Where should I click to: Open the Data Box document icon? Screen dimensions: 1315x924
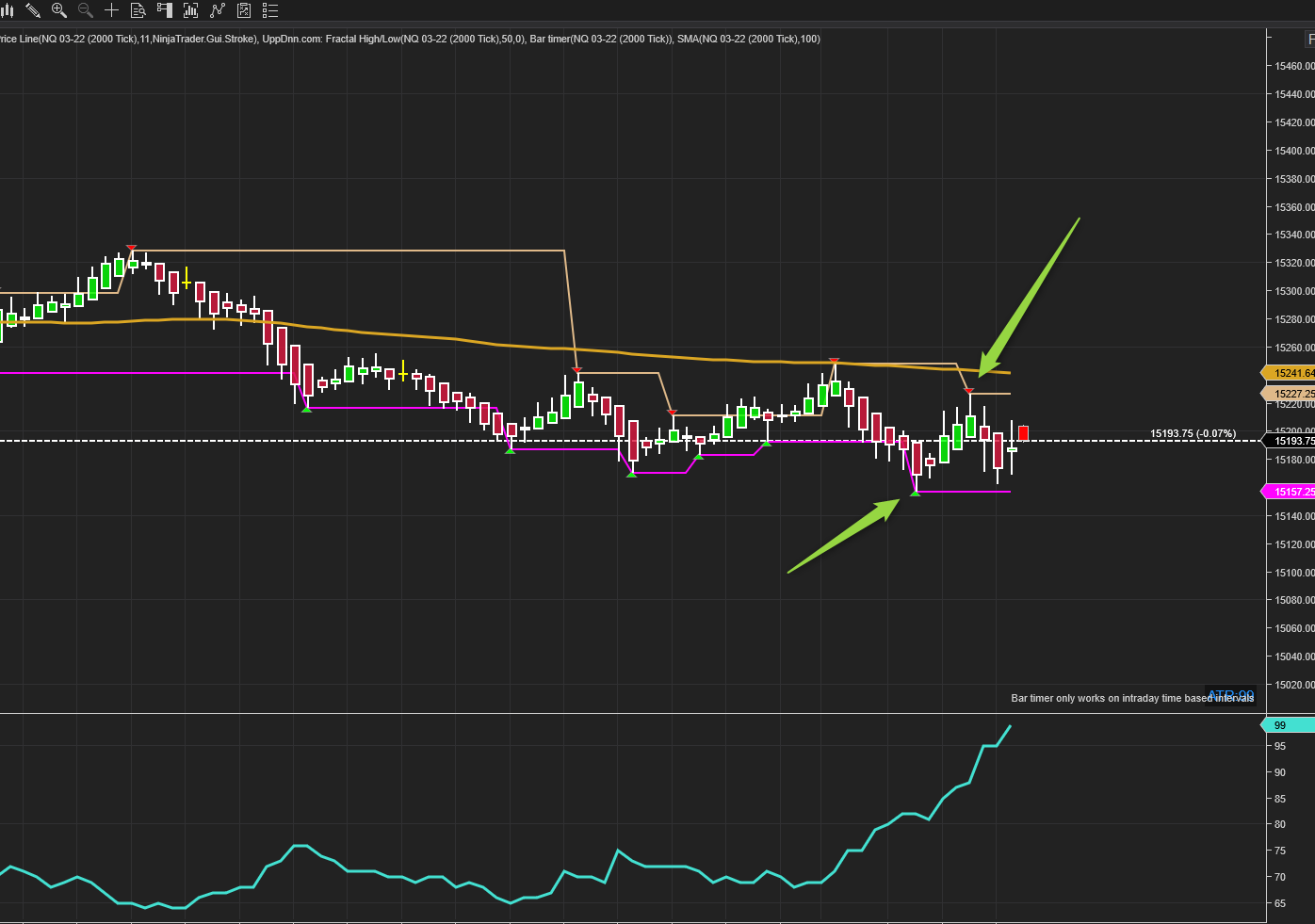(x=138, y=10)
